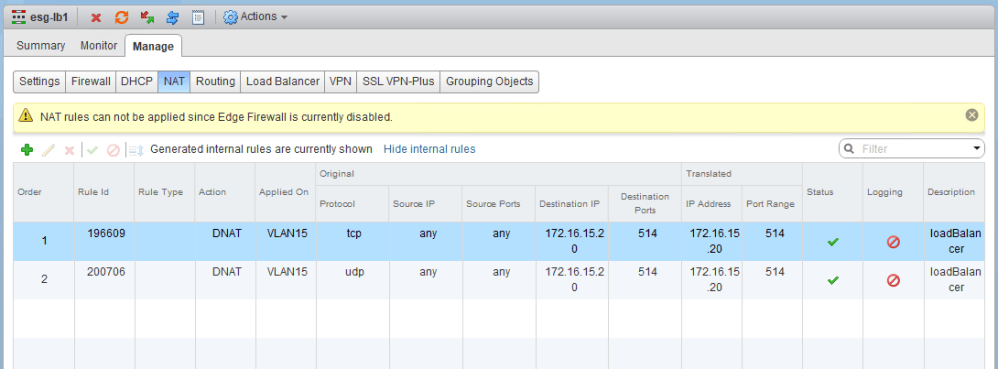Click the Status column header

(833, 192)
